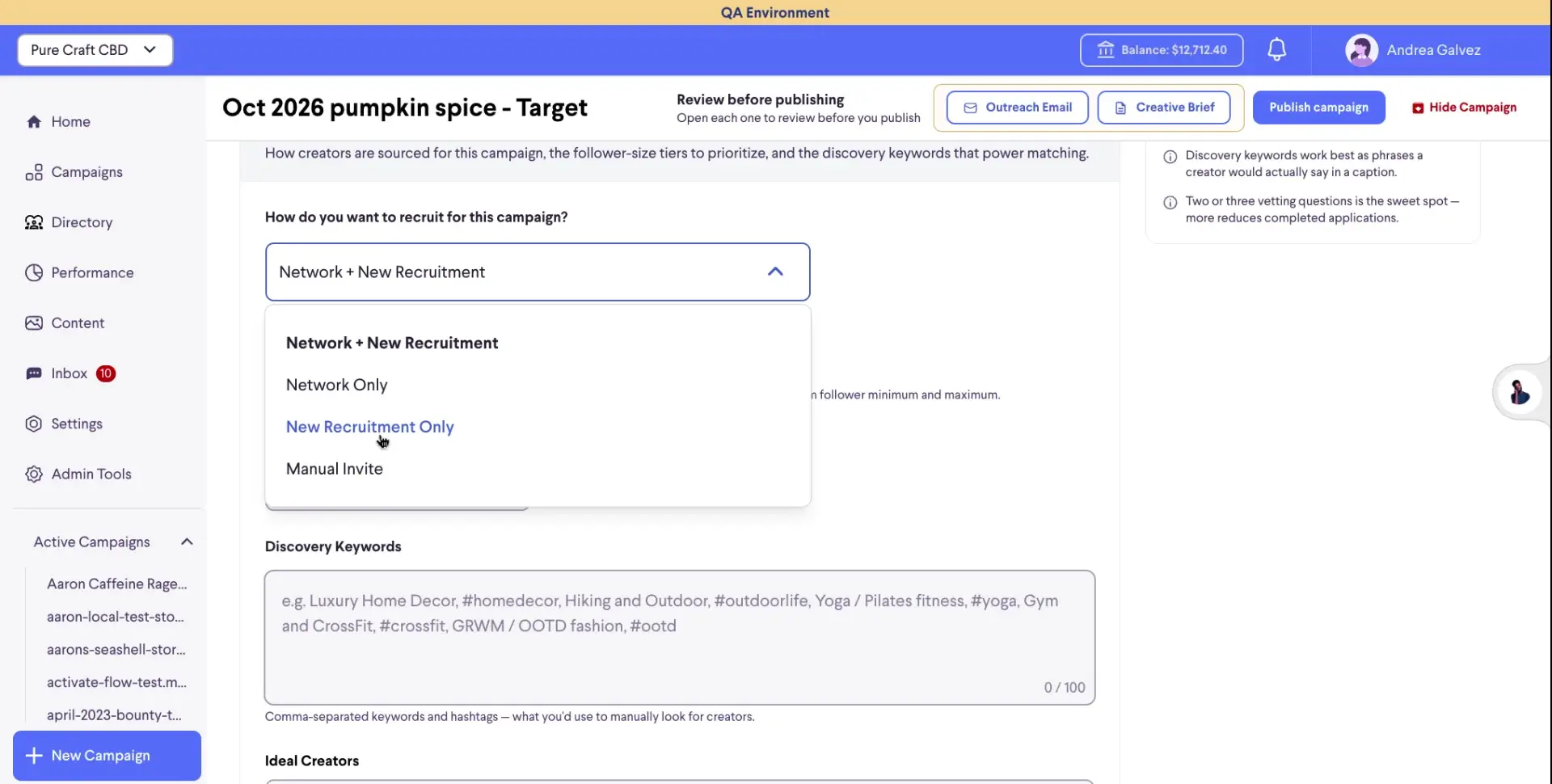This screenshot has width=1552, height=784.
Task: Focus the Discovery Keywords text area
Action: (680, 638)
